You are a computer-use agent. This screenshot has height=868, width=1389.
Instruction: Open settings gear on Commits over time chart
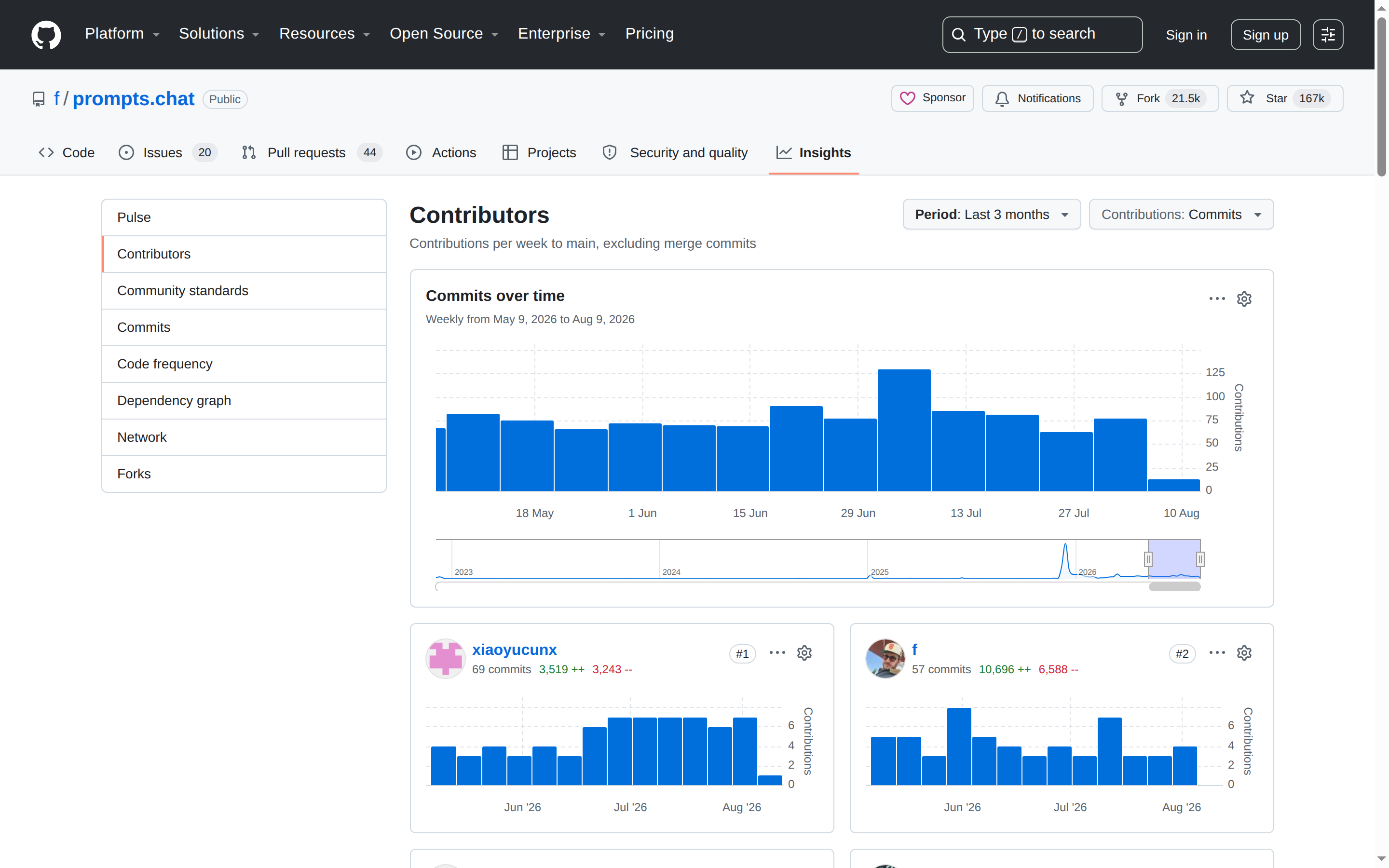(1244, 299)
